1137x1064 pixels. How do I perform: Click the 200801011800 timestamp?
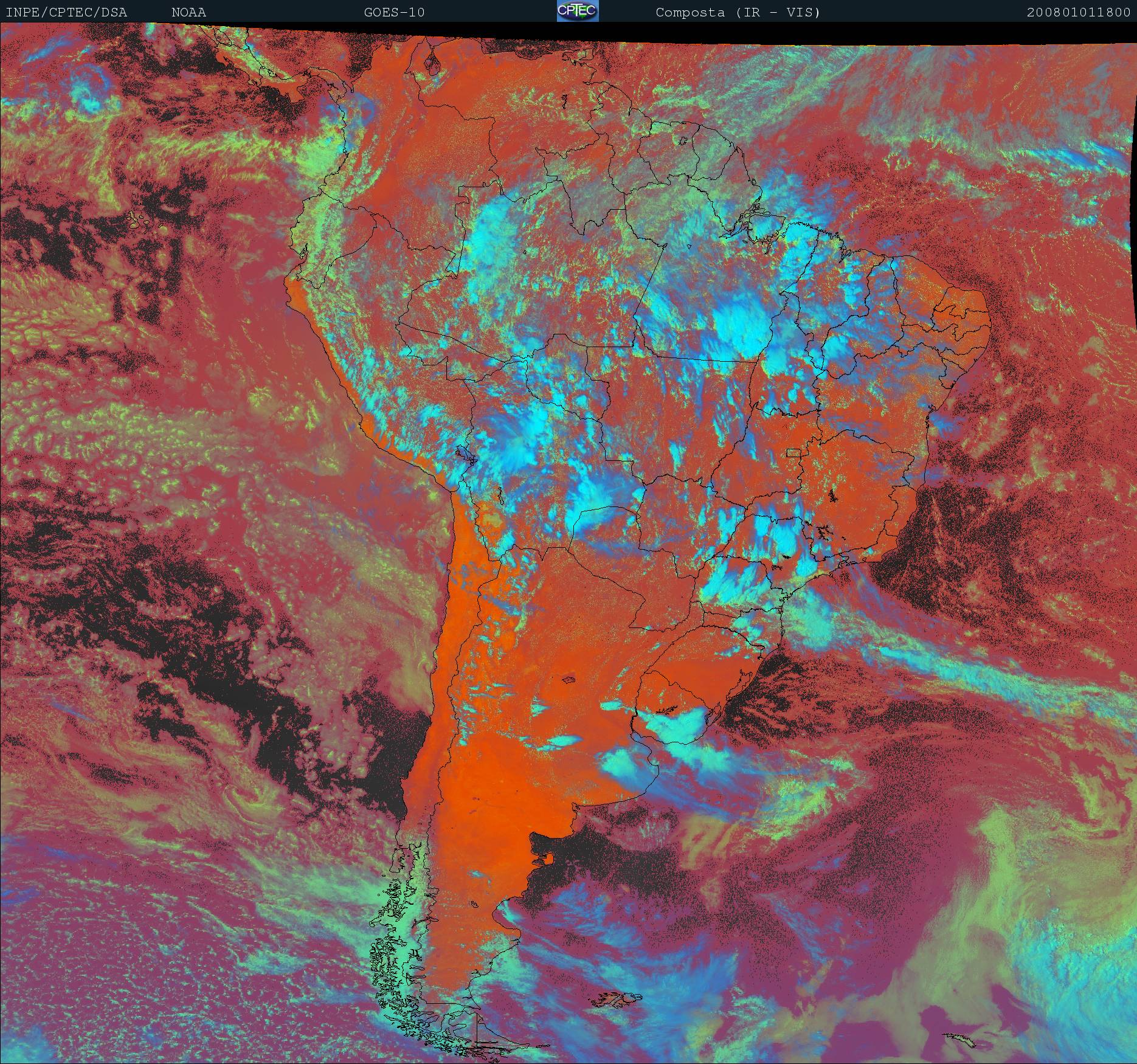coord(1078,12)
